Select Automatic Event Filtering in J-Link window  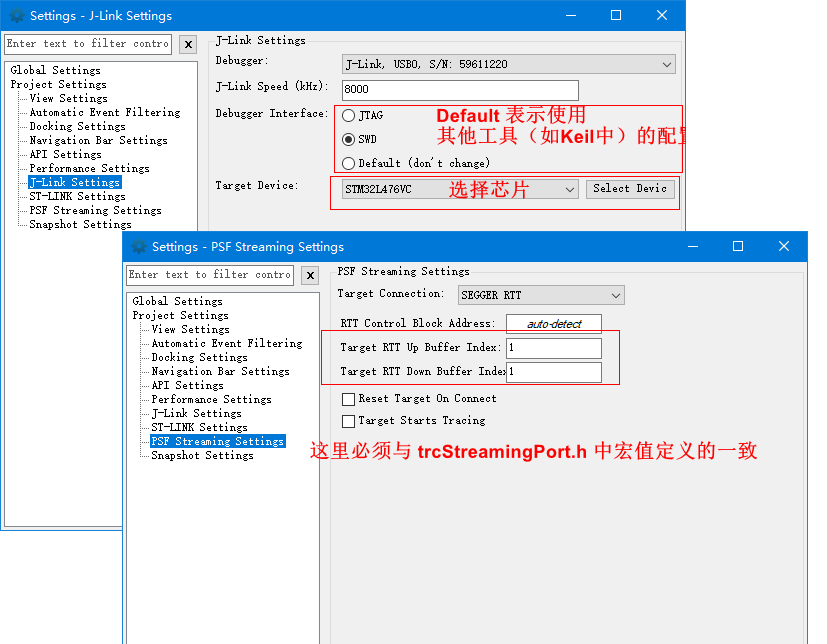click(x=105, y=112)
